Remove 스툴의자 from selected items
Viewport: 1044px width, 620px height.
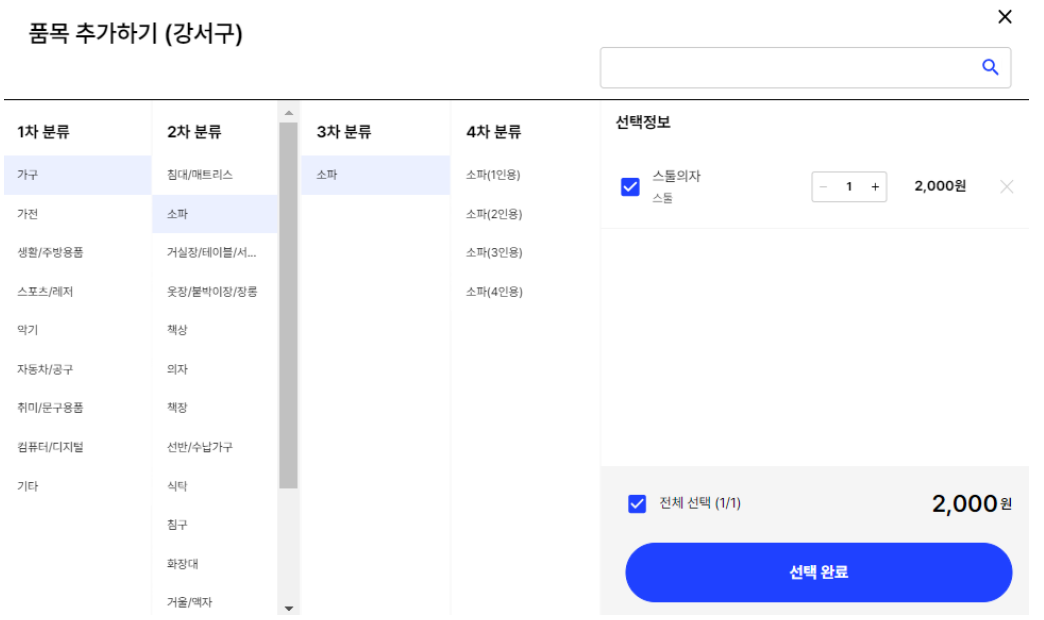[x=1006, y=187]
